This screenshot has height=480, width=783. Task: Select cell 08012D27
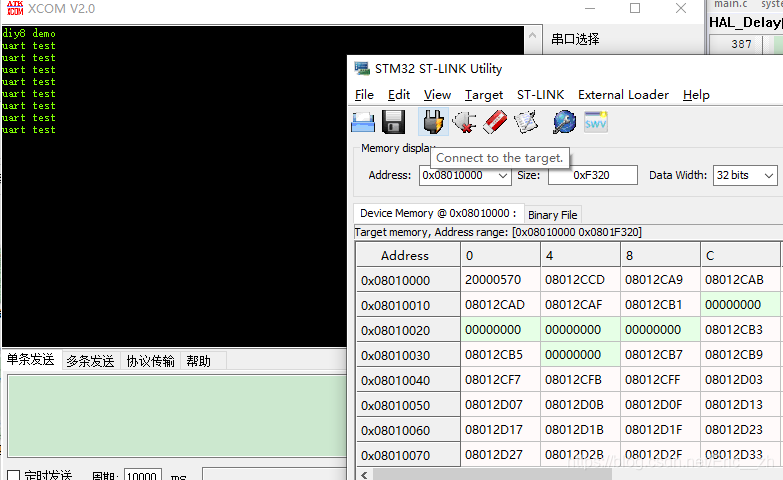point(500,455)
